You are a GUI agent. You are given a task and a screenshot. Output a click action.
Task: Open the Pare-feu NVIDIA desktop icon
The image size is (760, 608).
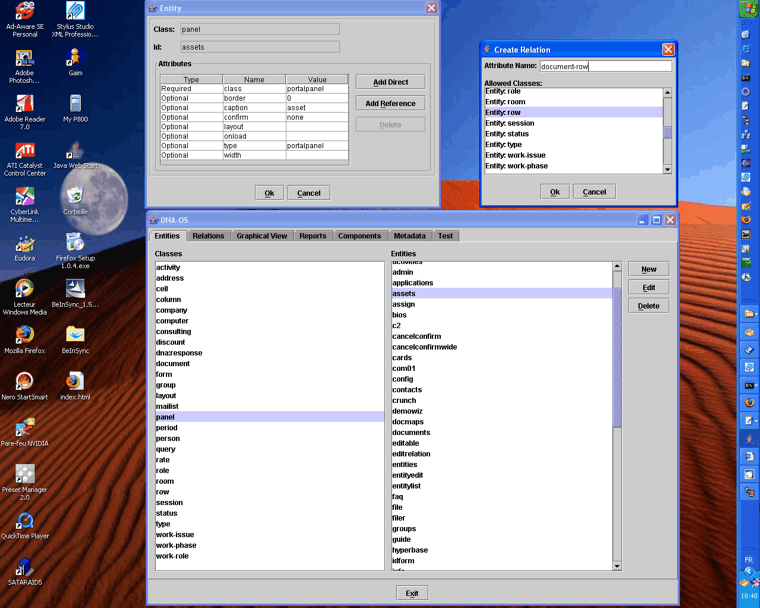25,432
